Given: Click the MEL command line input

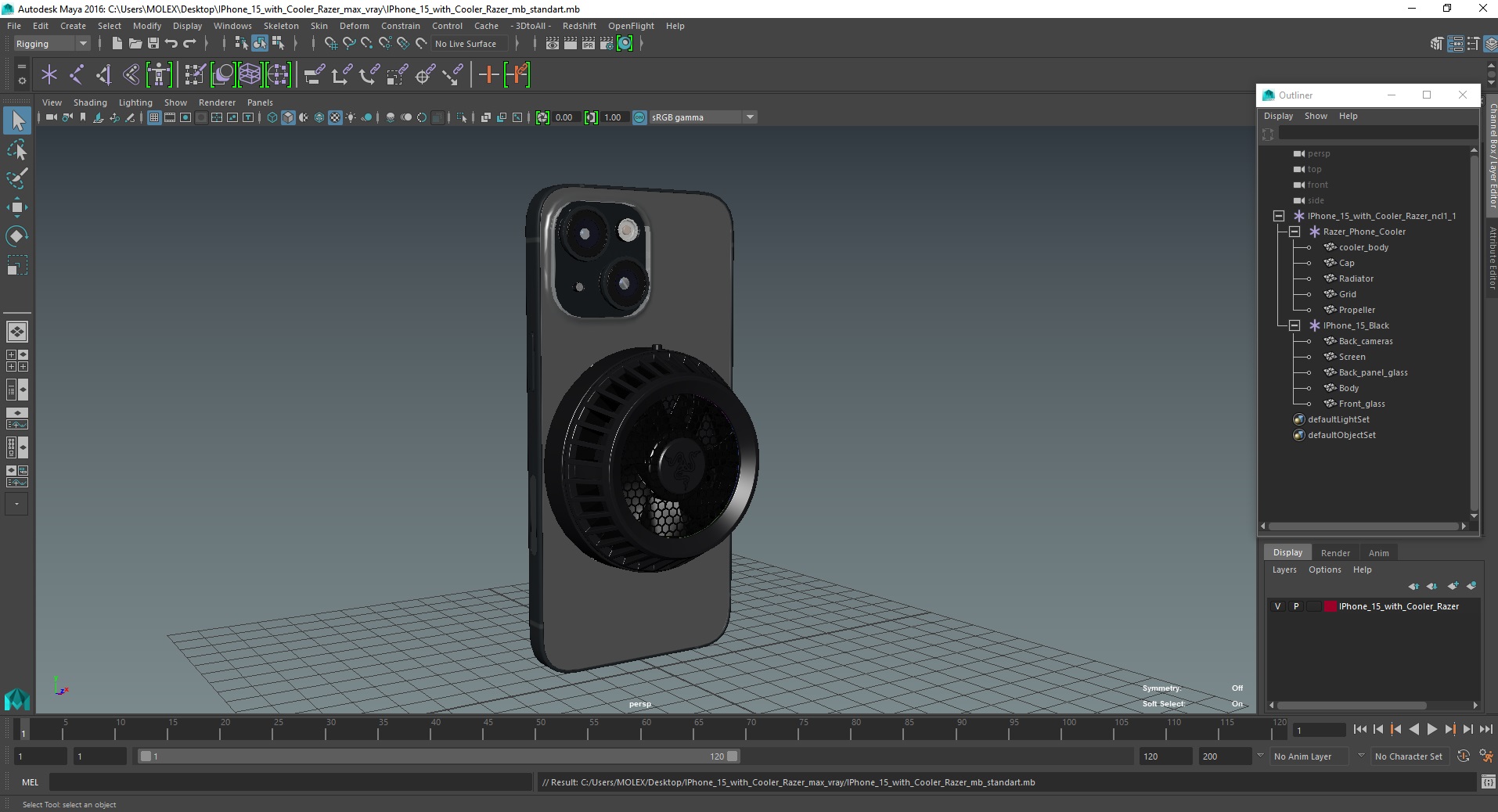Looking at the screenshot, I should tap(290, 782).
